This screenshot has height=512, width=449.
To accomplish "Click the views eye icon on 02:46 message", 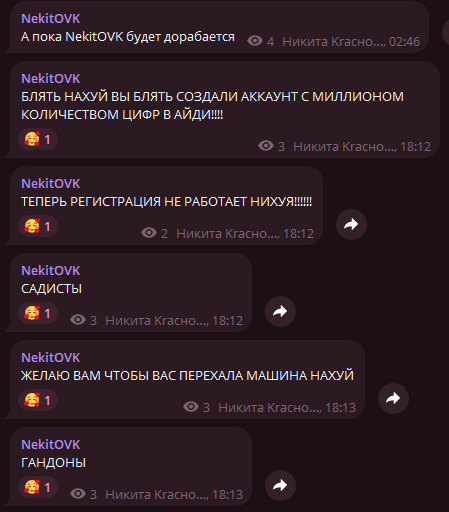I will pos(255,41).
